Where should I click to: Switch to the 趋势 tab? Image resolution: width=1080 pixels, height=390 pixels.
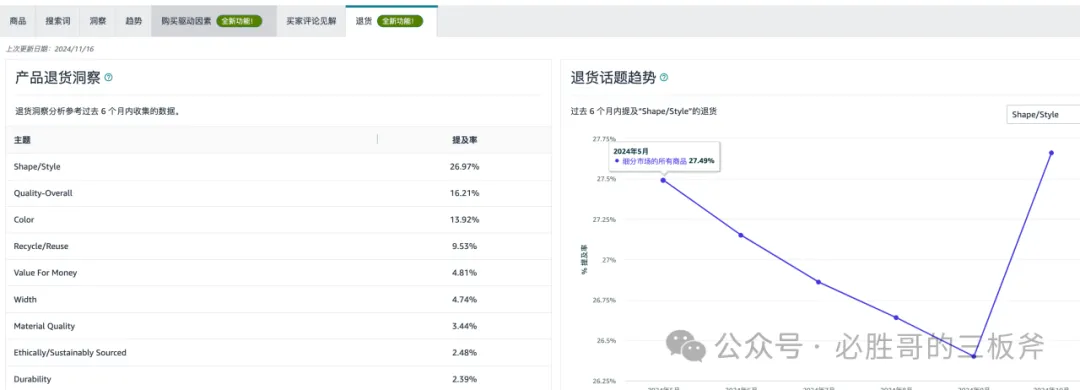click(134, 21)
